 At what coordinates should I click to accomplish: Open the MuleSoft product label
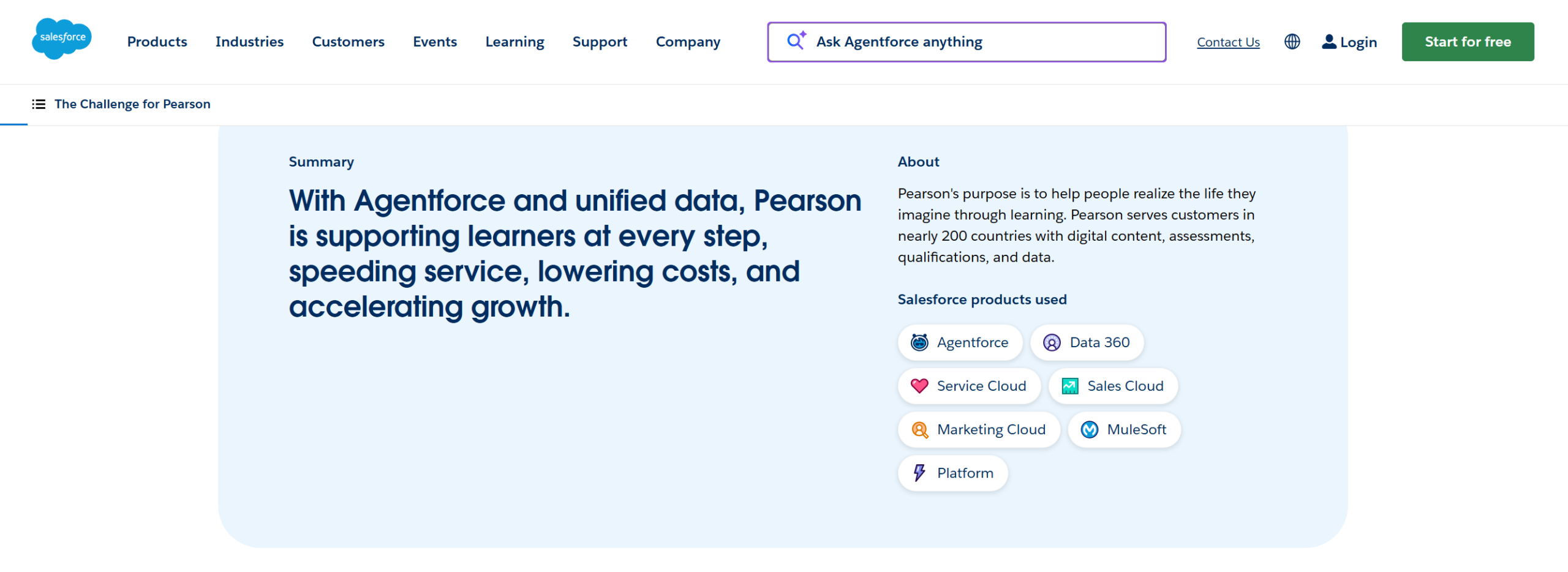[1136, 430]
